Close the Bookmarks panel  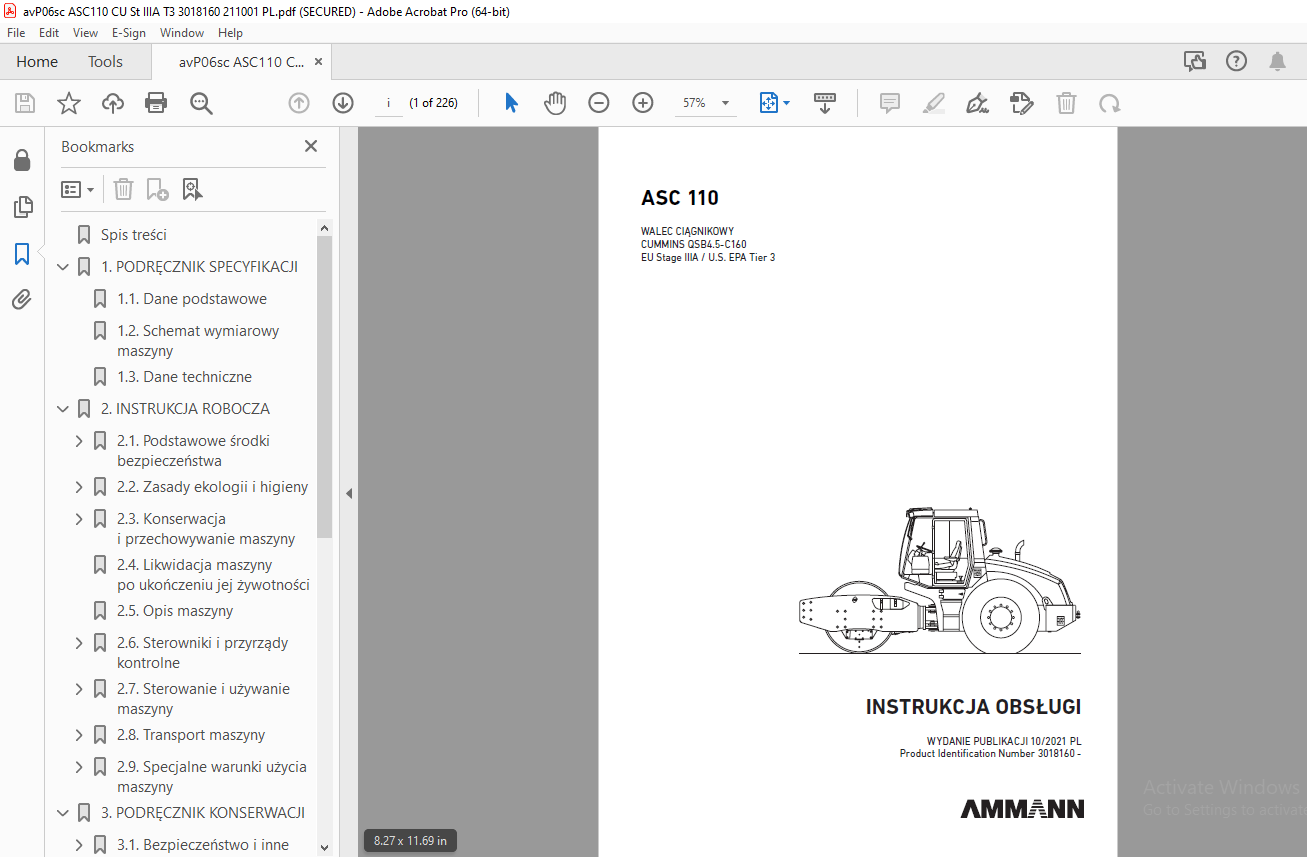click(311, 147)
